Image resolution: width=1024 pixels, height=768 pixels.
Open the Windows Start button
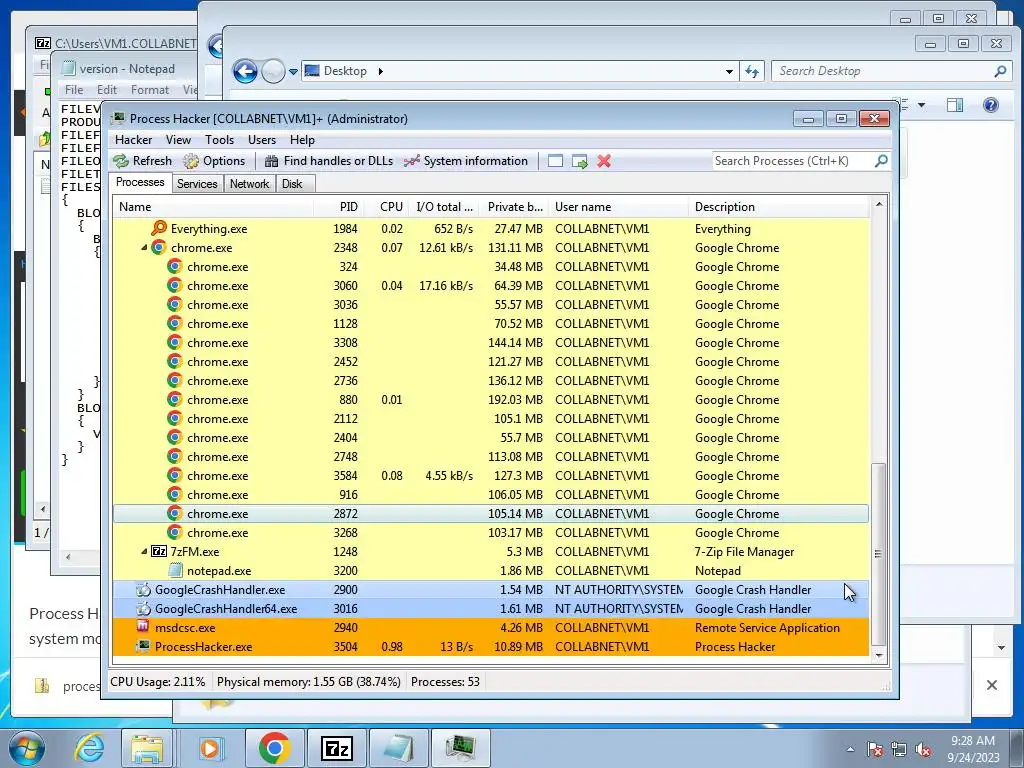click(27, 748)
